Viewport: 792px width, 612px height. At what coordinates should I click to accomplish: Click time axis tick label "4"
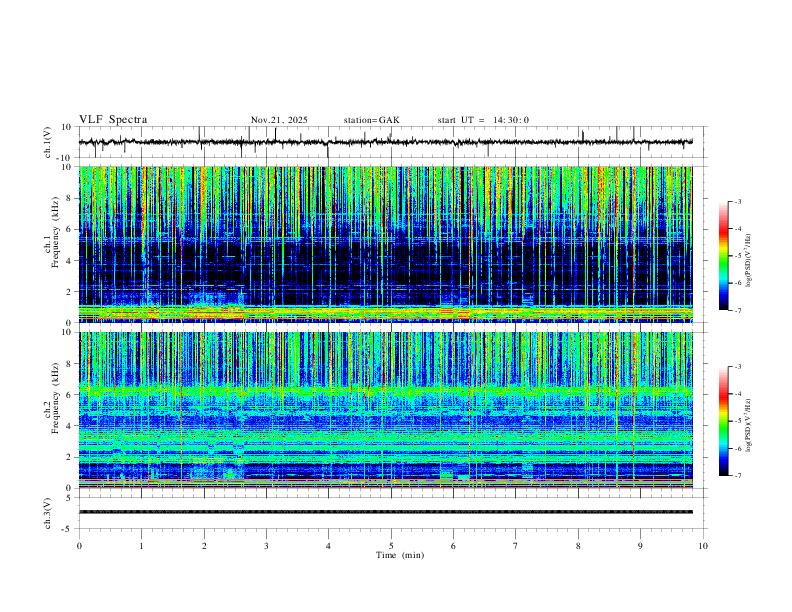328,546
